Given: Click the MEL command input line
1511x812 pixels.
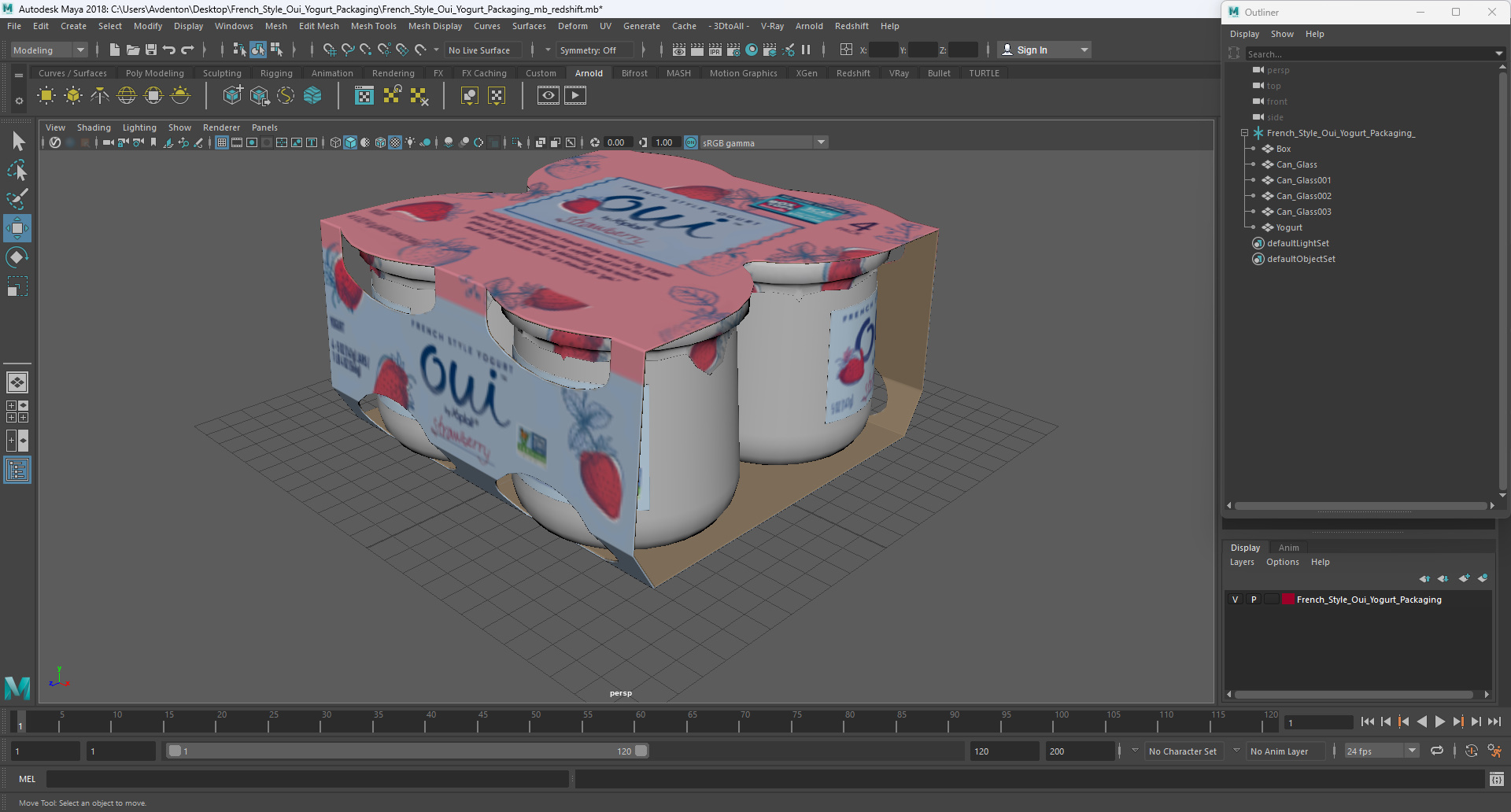Looking at the screenshot, I should pos(307,779).
